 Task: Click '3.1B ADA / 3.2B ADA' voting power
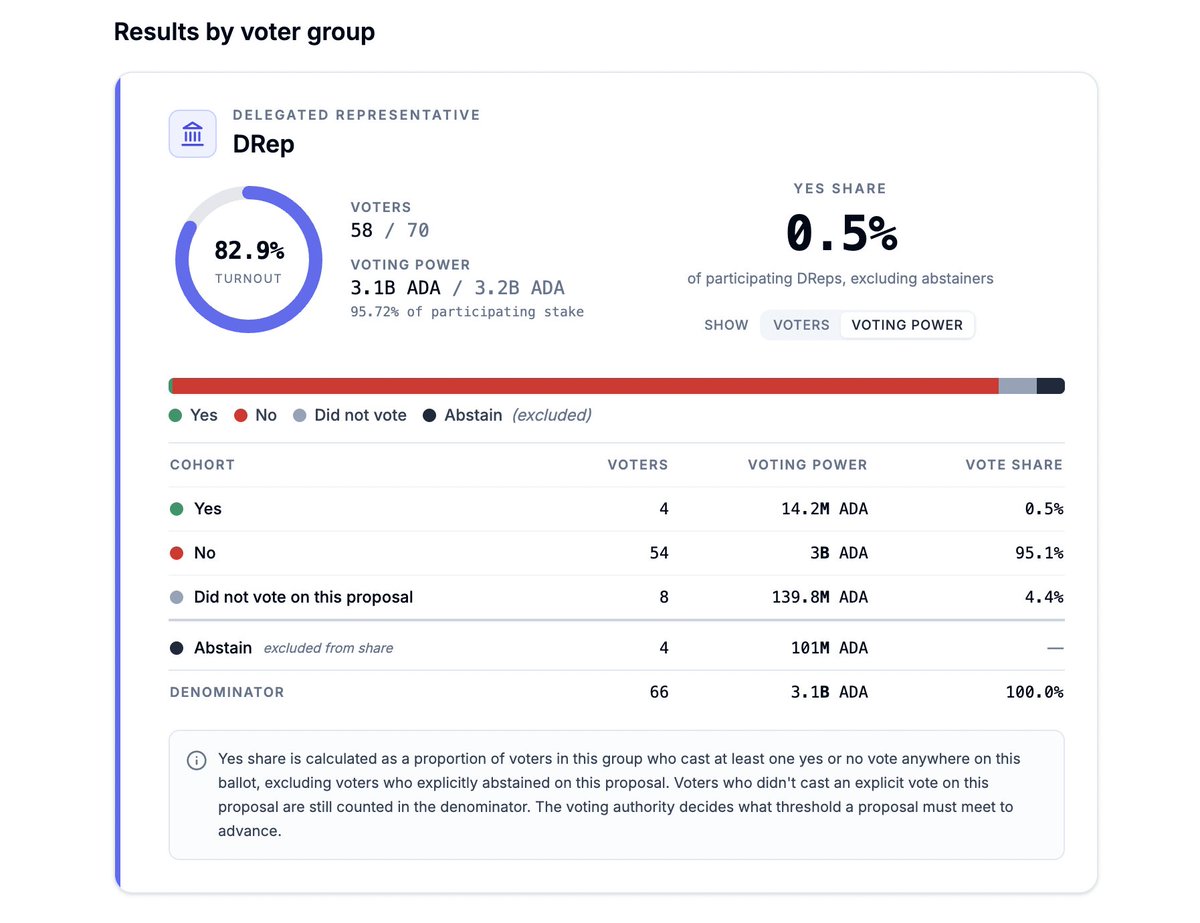click(458, 288)
